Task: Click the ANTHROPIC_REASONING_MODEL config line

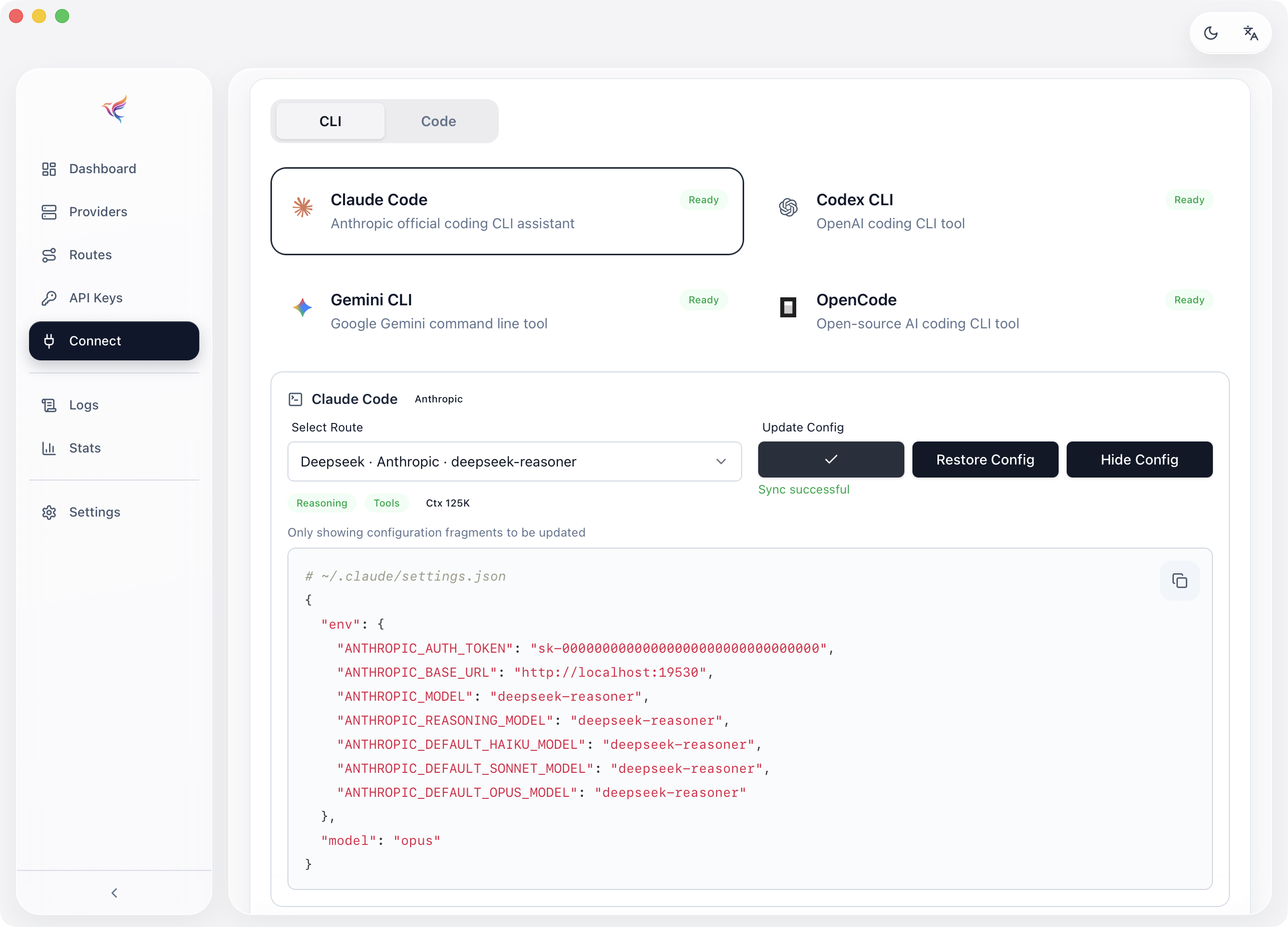Action: [533, 720]
